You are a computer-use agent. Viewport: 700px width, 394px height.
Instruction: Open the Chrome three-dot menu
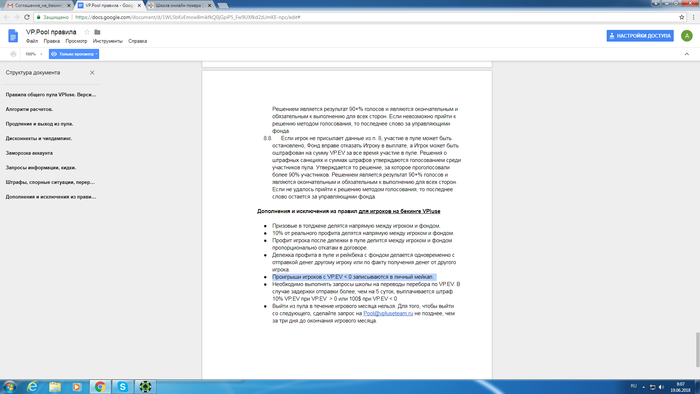(693, 17)
